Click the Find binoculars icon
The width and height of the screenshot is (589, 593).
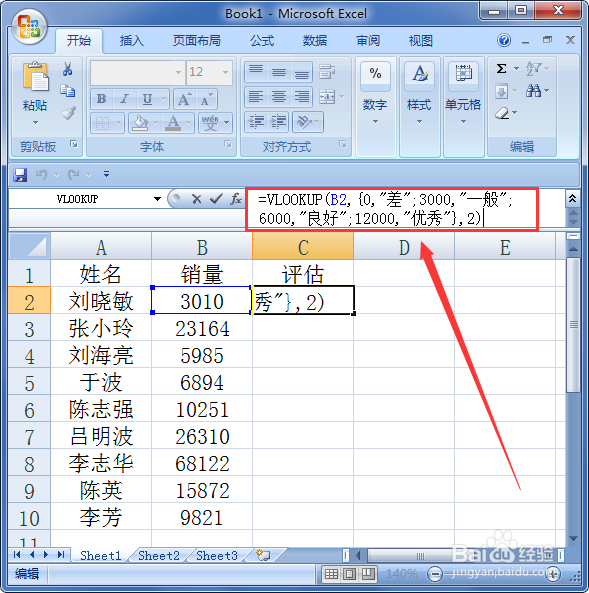[534, 91]
